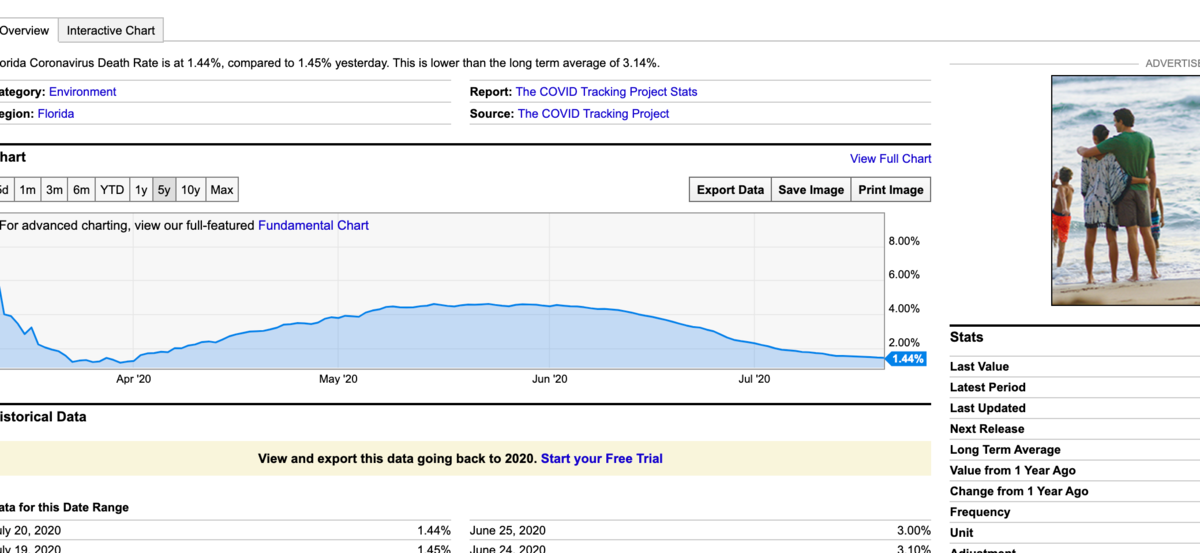Choose the YTD range button

[x=112, y=190]
